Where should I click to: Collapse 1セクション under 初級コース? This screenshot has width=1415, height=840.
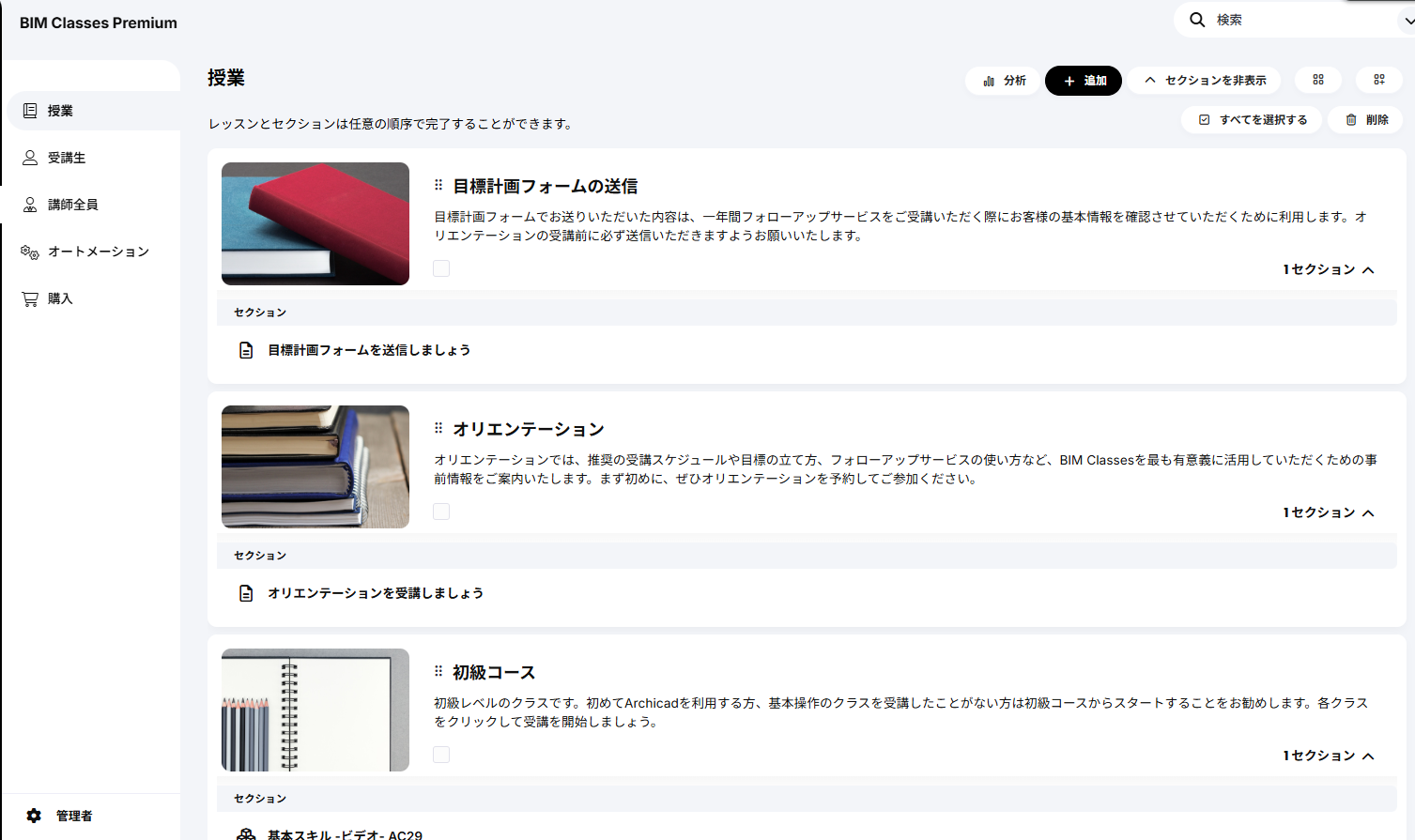[1329, 756]
